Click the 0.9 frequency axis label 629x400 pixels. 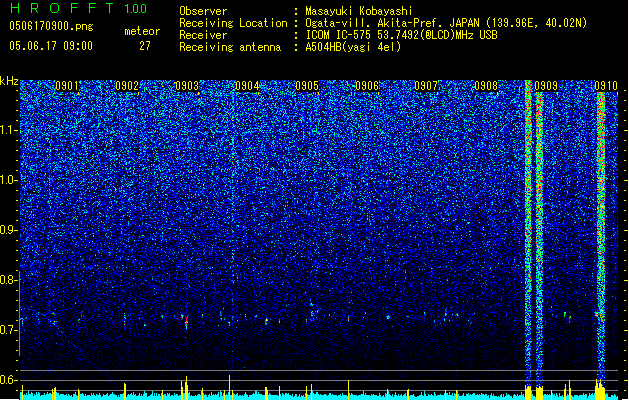click(x=8, y=230)
